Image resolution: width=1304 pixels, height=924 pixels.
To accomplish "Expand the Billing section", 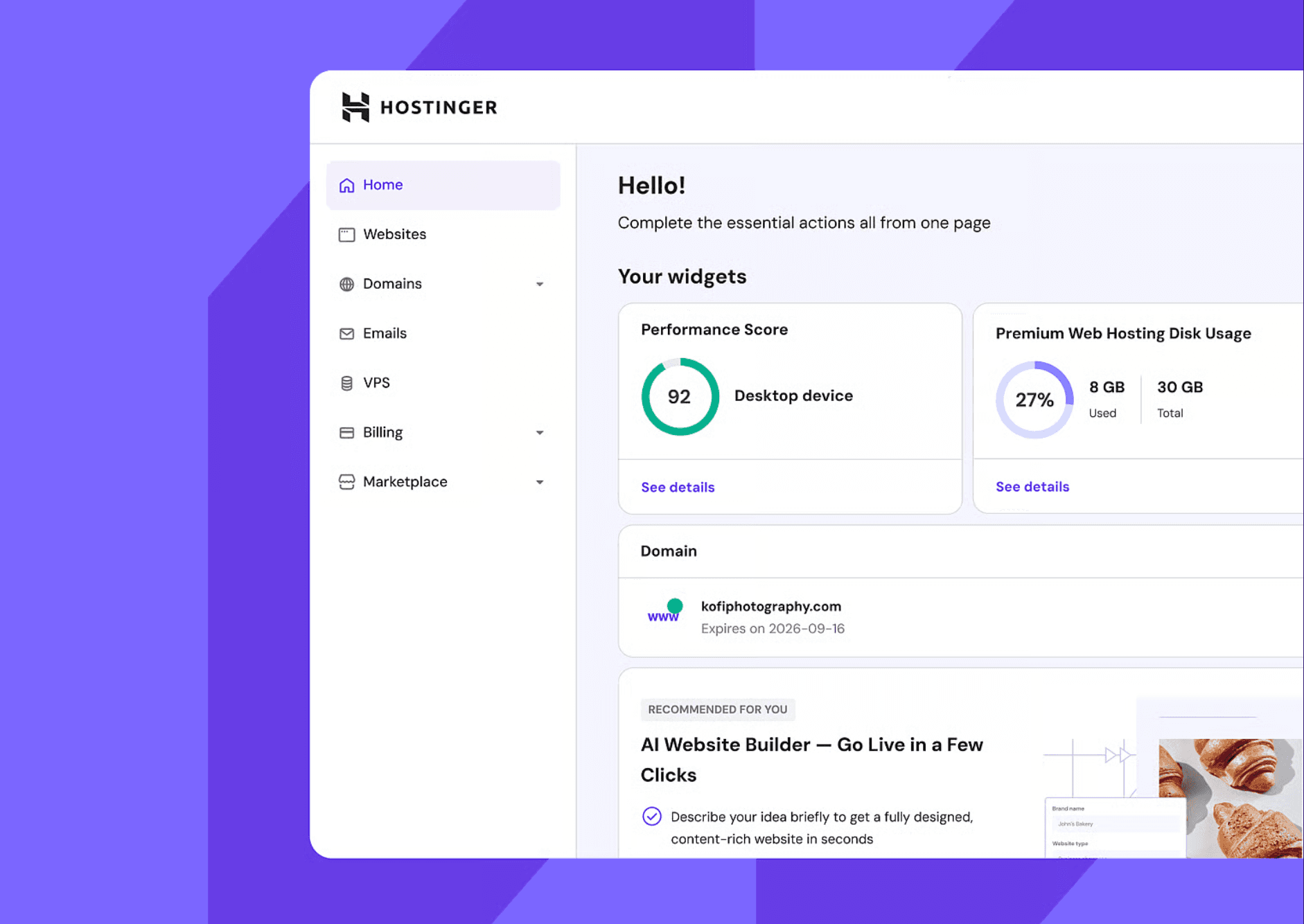I will click(x=540, y=432).
